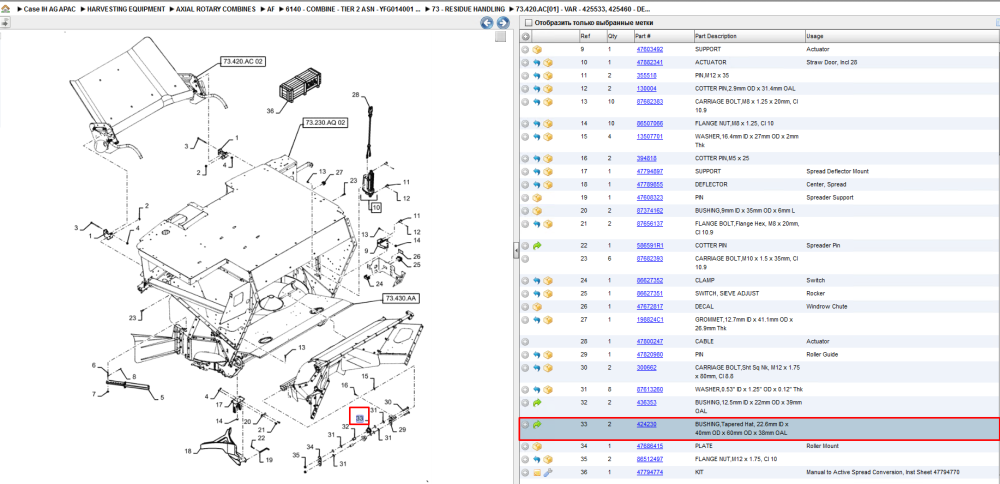Select boxed callout 10 in the diagram
This screenshot has width=1000, height=484.
tap(376, 207)
